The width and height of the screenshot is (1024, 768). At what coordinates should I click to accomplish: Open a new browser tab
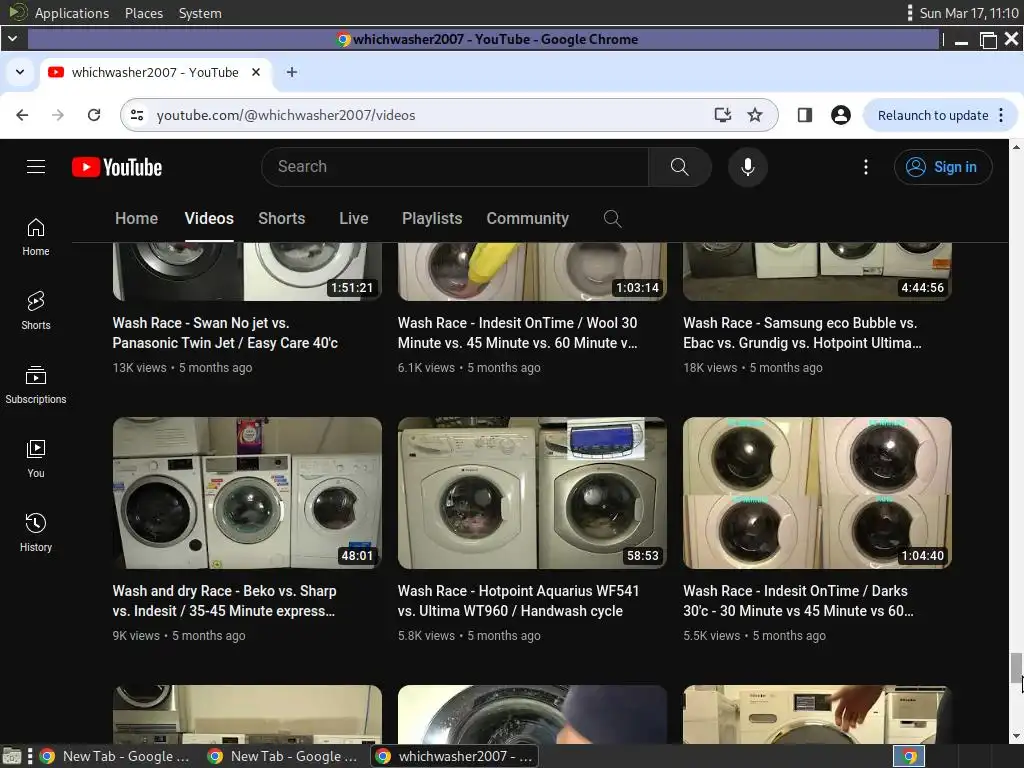click(x=292, y=72)
